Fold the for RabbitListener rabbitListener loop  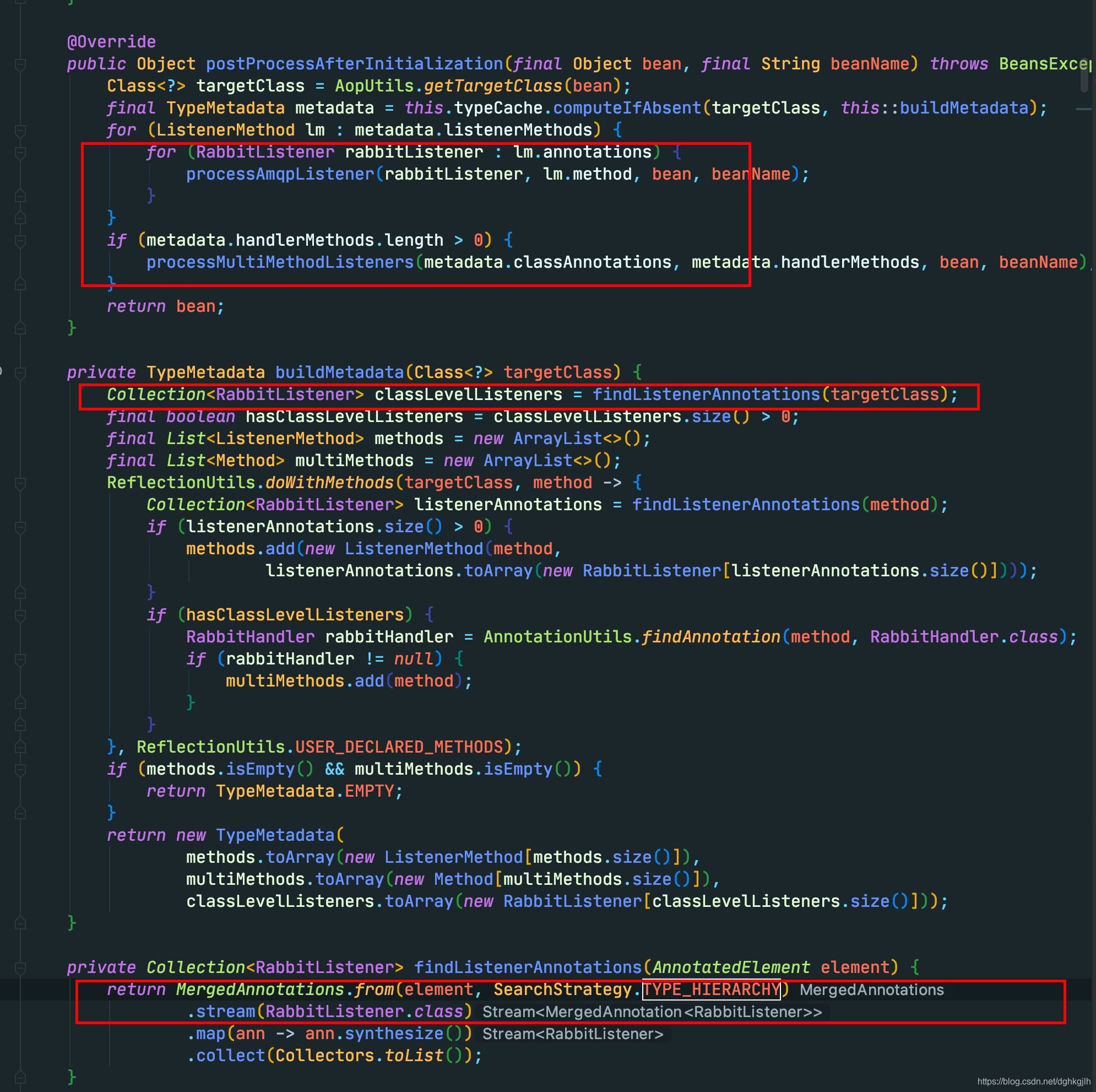pyautogui.click(x=20, y=153)
